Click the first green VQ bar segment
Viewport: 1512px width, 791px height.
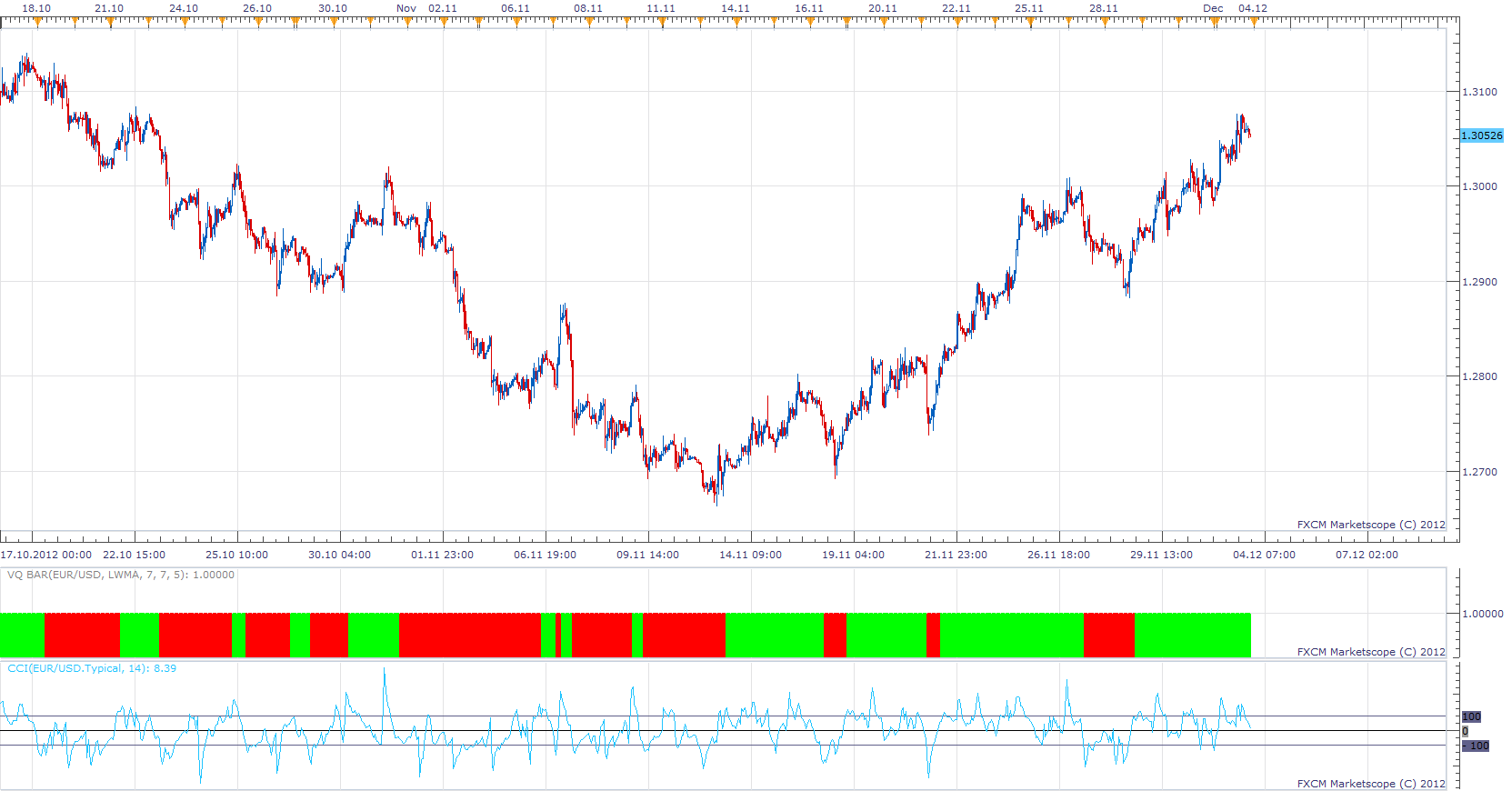(22, 635)
